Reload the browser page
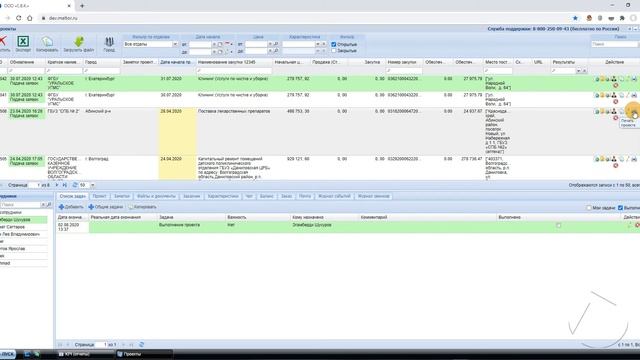Viewport: 640px width, 360px height. coord(18,18)
